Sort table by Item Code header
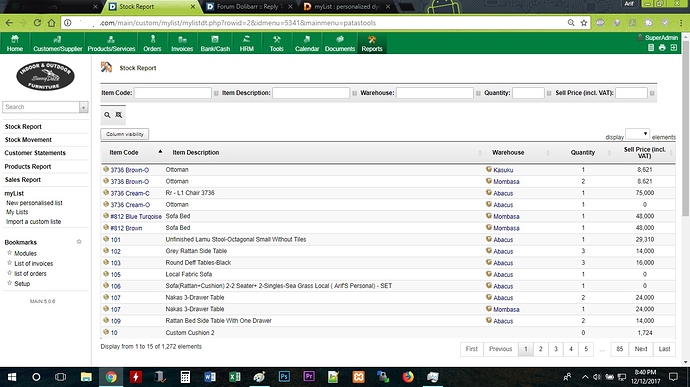690x387 pixels. click(x=124, y=152)
